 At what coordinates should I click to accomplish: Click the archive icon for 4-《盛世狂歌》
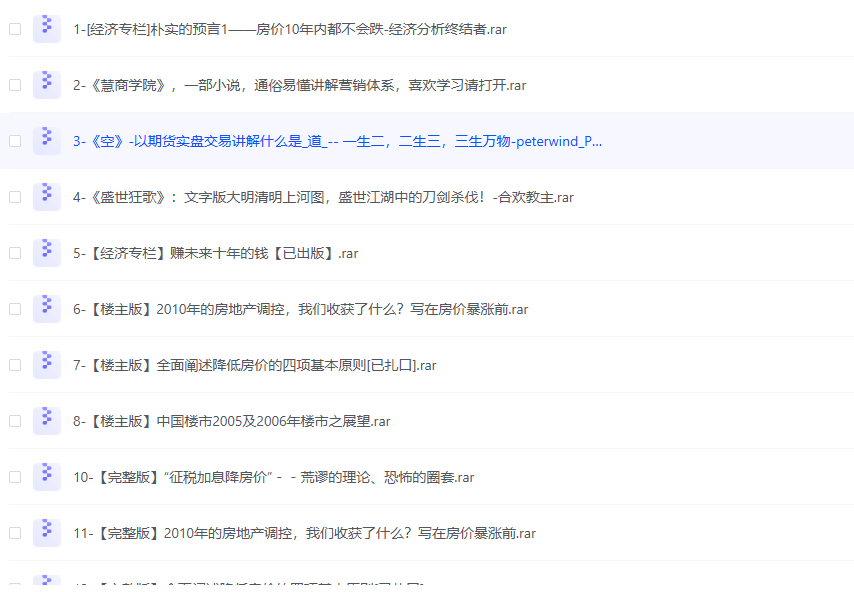[x=46, y=197]
